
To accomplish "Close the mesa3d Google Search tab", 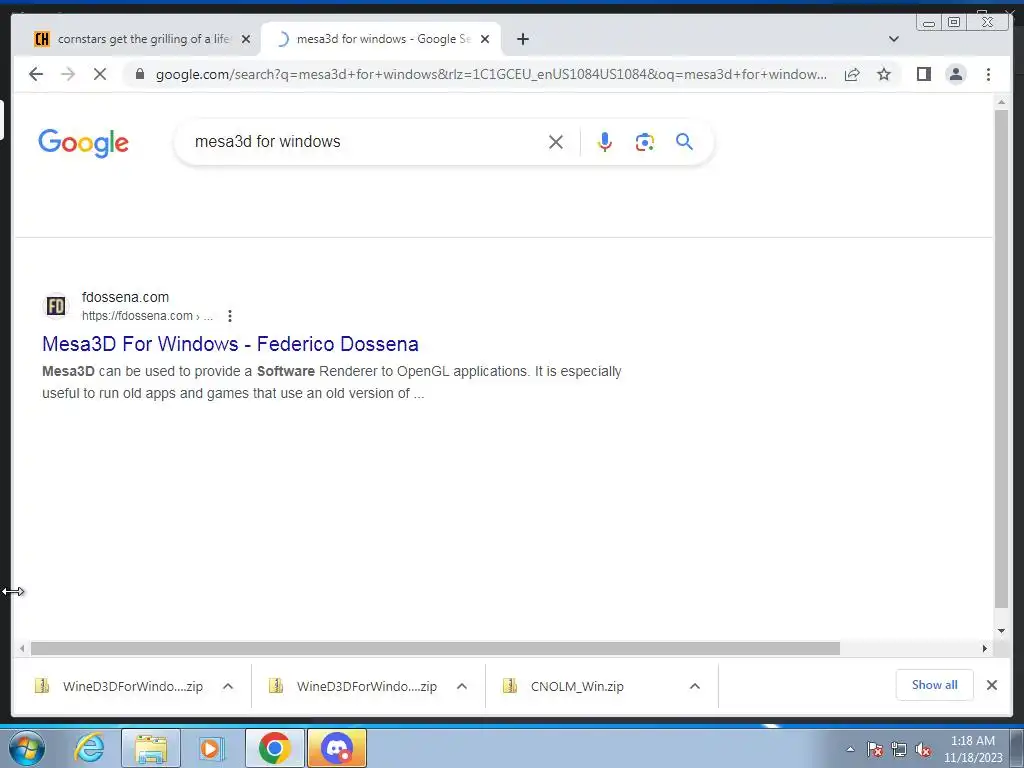I will 485,39.
